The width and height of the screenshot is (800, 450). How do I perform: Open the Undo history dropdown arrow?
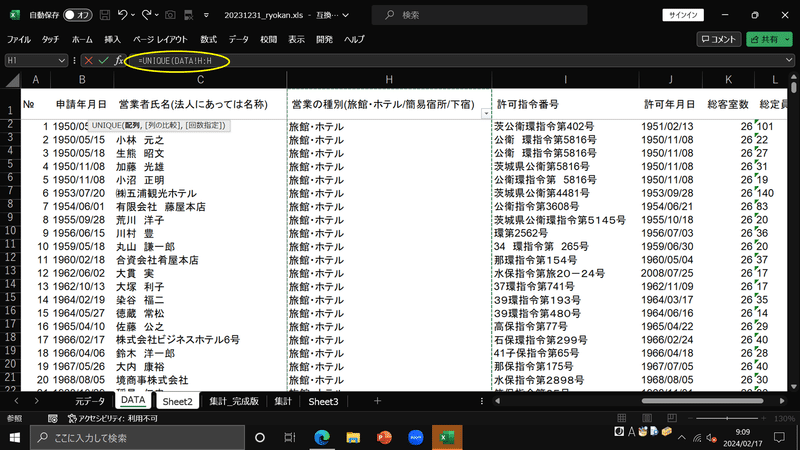[133, 15]
